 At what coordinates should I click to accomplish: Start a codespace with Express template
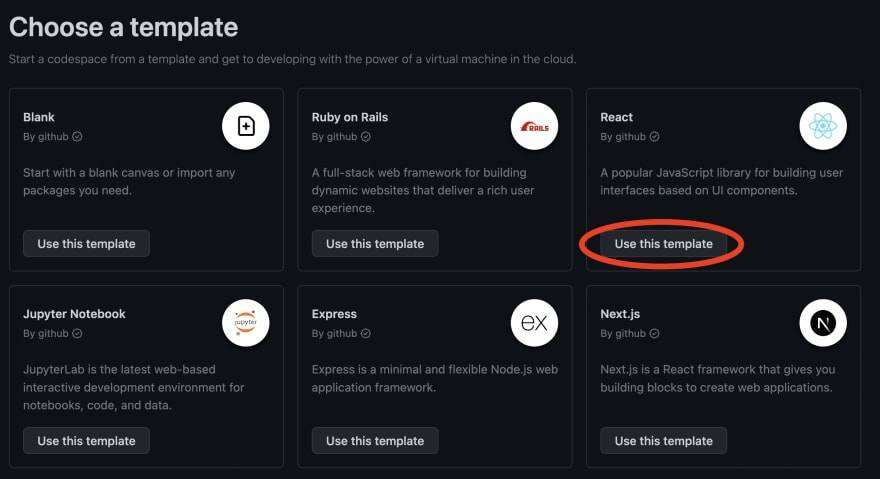pos(375,441)
